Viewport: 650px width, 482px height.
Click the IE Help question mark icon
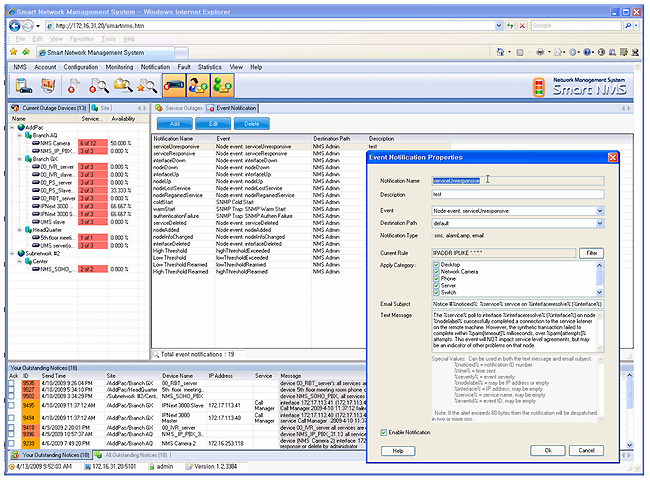click(x=587, y=52)
